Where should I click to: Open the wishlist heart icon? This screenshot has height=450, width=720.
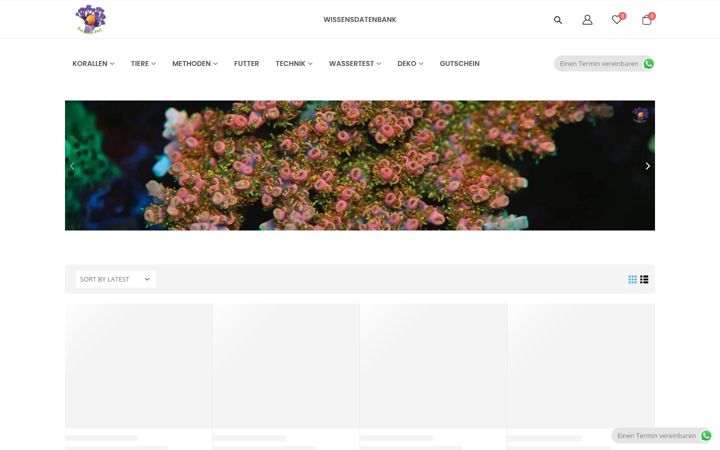pos(617,19)
